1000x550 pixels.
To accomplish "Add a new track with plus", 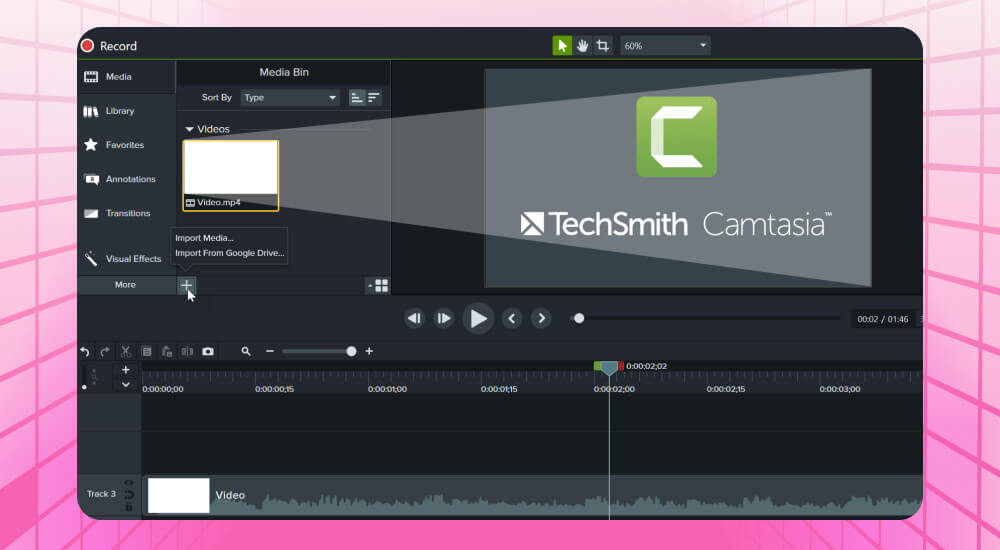I will click(126, 369).
